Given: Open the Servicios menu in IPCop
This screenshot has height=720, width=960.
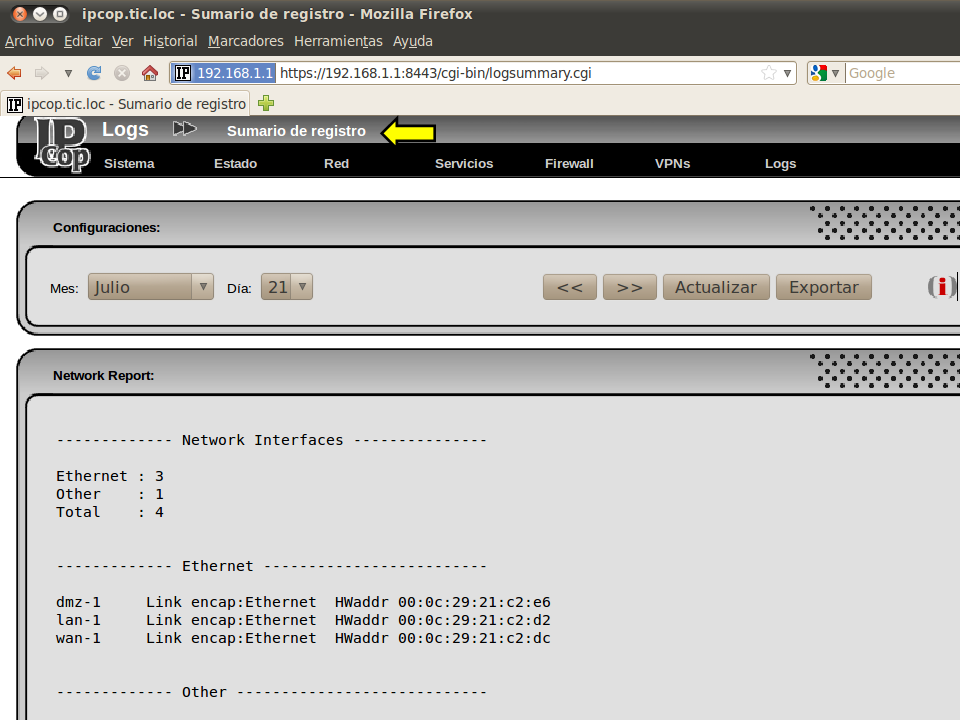Looking at the screenshot, I should [464, 163].
